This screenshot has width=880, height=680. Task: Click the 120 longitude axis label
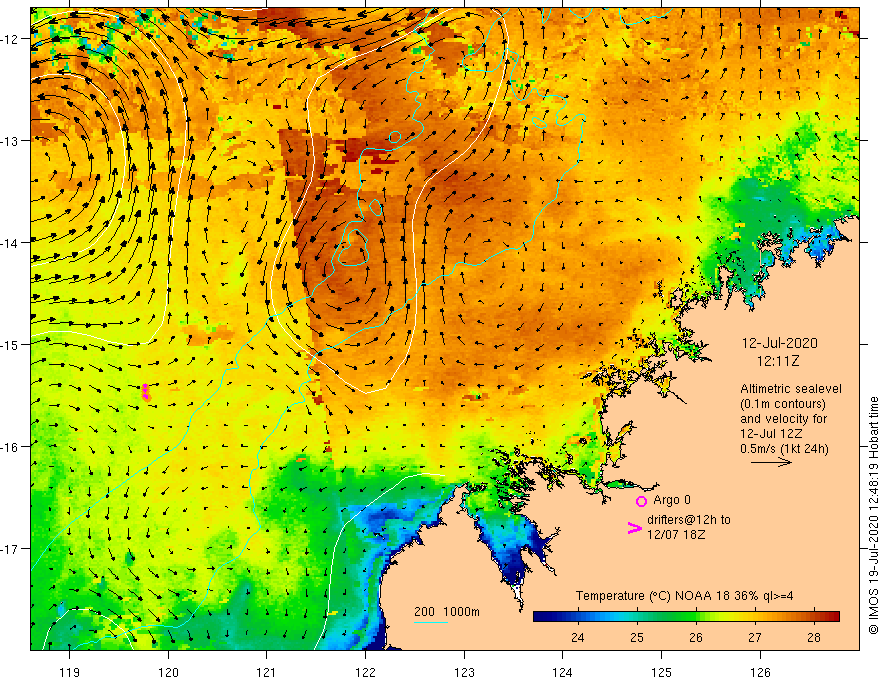point(168,672)
